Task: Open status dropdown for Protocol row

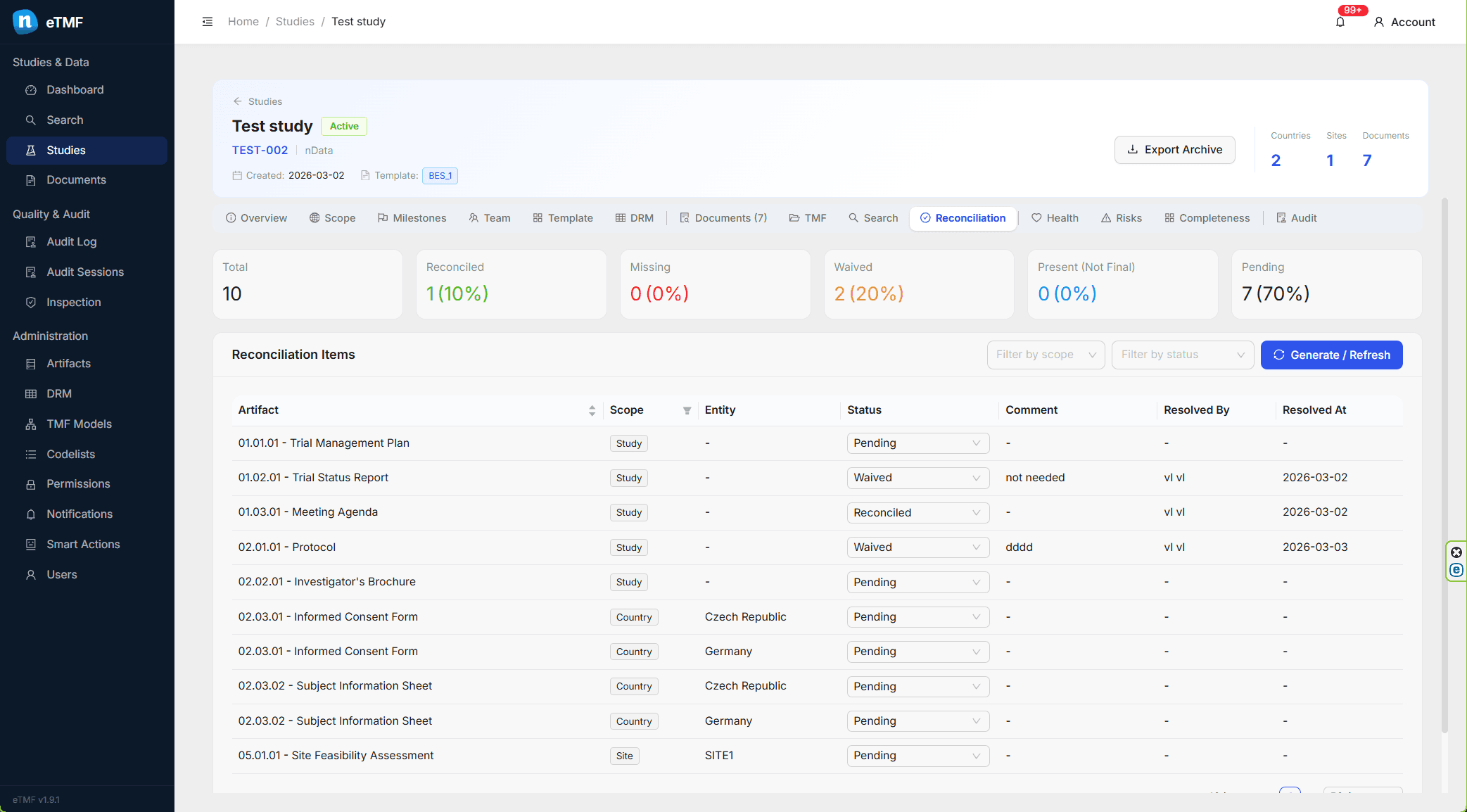Action: click(917, 547)
